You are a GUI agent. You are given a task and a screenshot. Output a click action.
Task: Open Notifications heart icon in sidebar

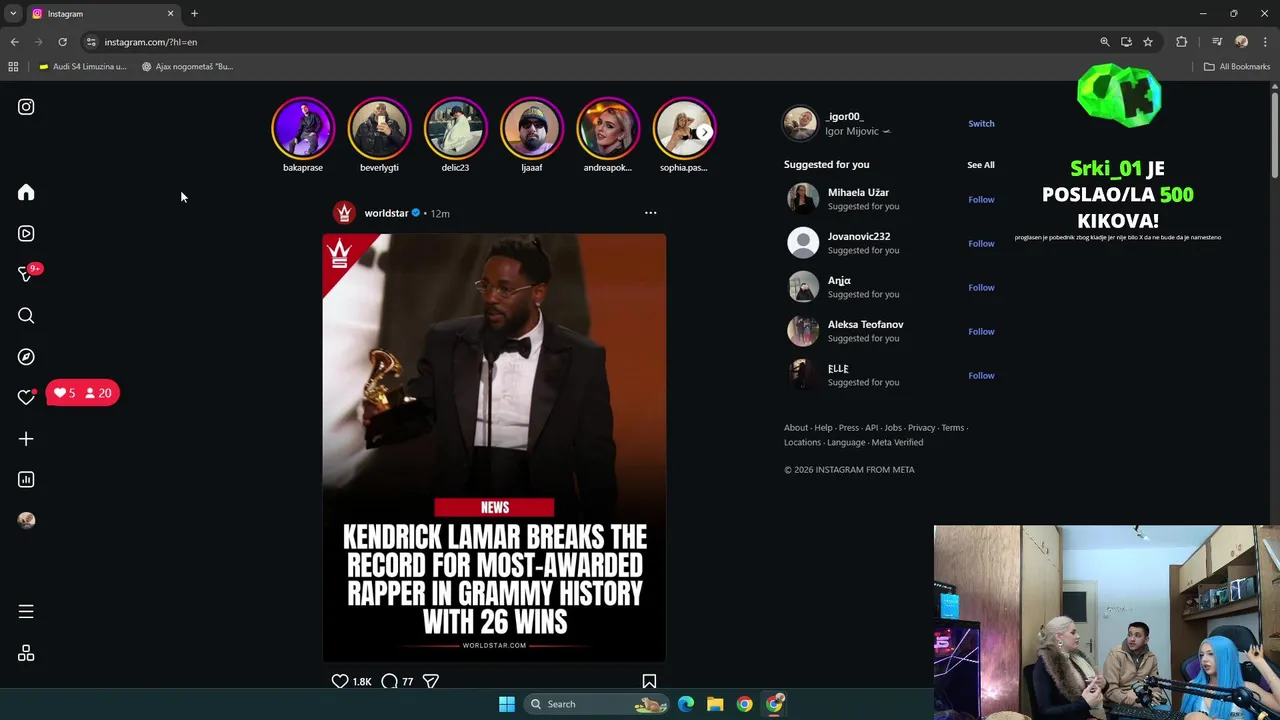[x=26, y=397]
